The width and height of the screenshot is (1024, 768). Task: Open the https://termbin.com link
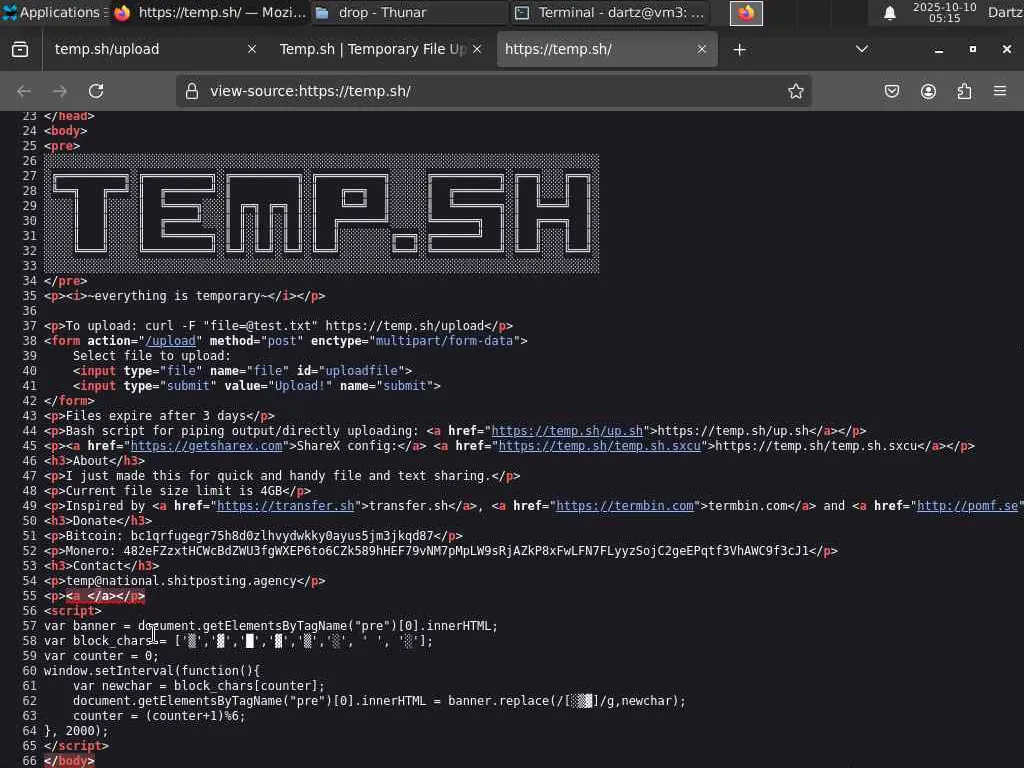(x=625, y=506)
